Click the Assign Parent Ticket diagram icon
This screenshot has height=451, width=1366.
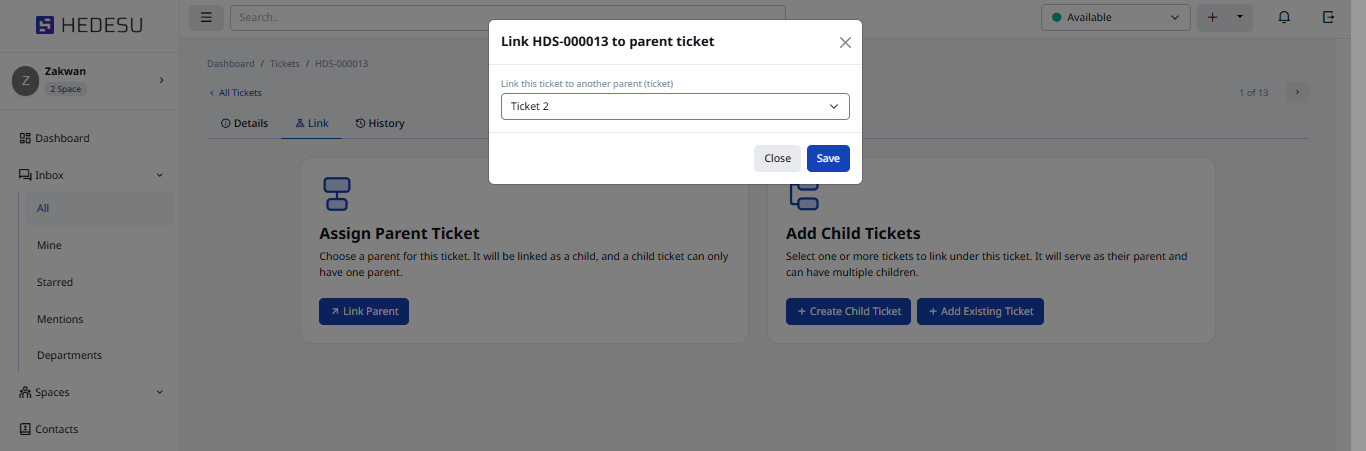336,194
